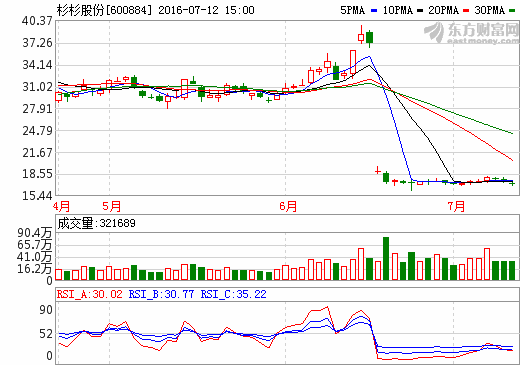Image resolution: width=520 pixels, height=365 pixels.
Task: Click the 90.4万 volume axis label
Action: click(x=35, y=233)
